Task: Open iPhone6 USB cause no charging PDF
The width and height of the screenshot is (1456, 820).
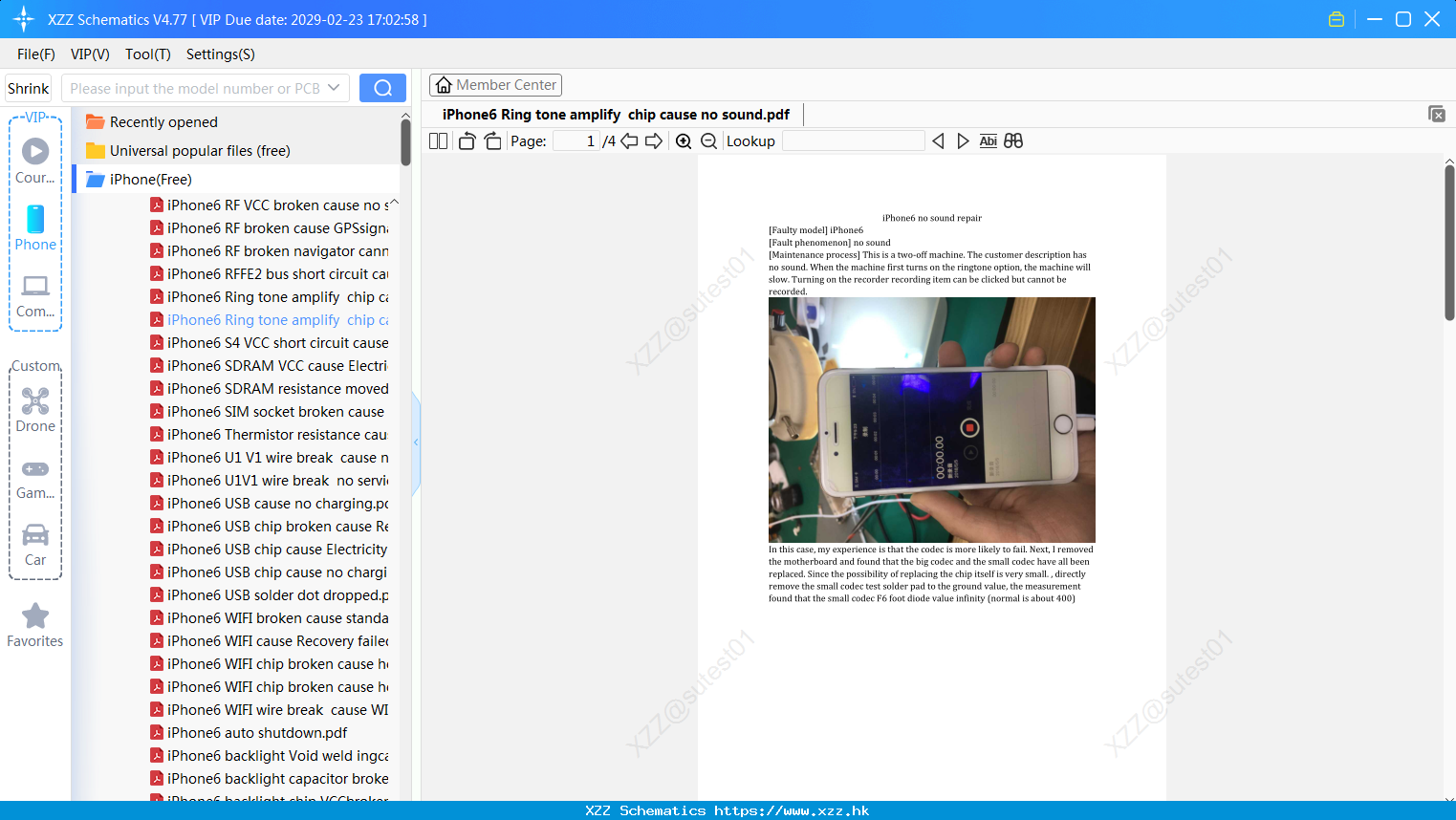Action: 269,504
